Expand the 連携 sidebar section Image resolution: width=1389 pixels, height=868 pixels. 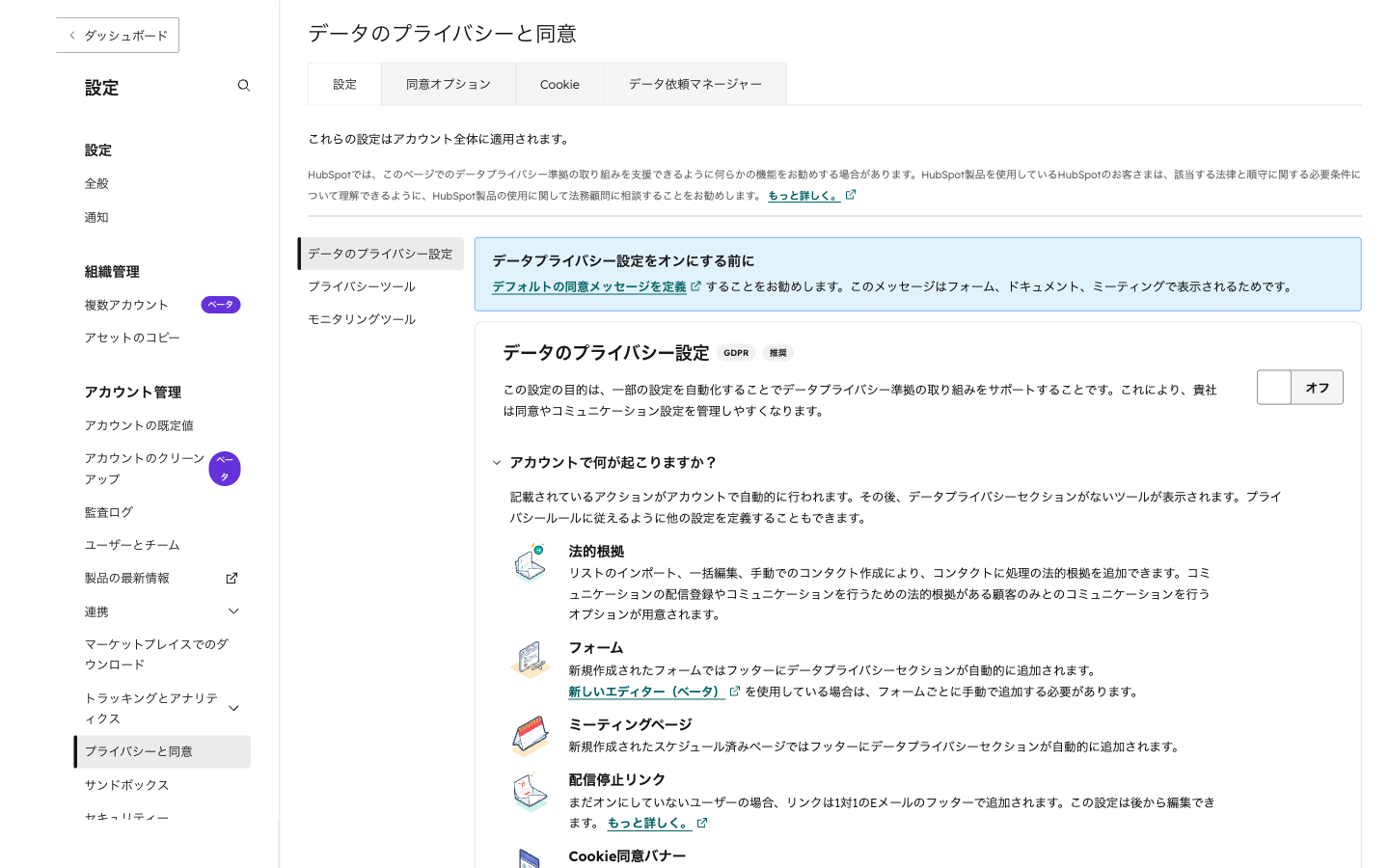click(233, 611)
